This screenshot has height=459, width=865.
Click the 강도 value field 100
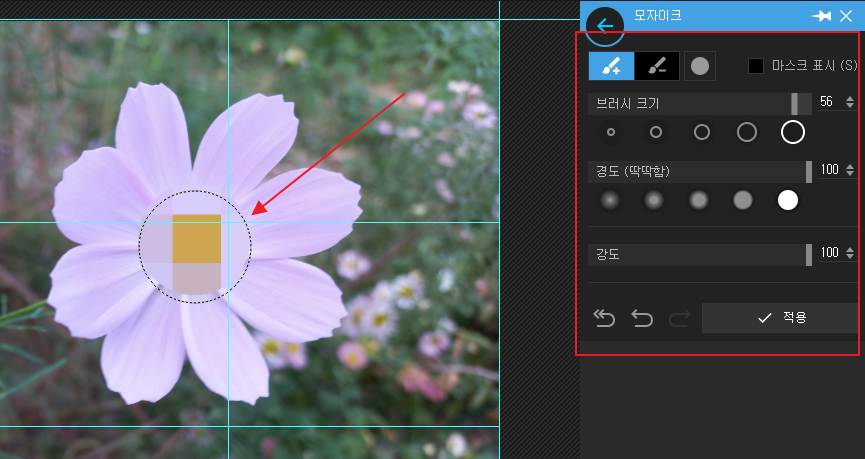[x=830, y=253]
